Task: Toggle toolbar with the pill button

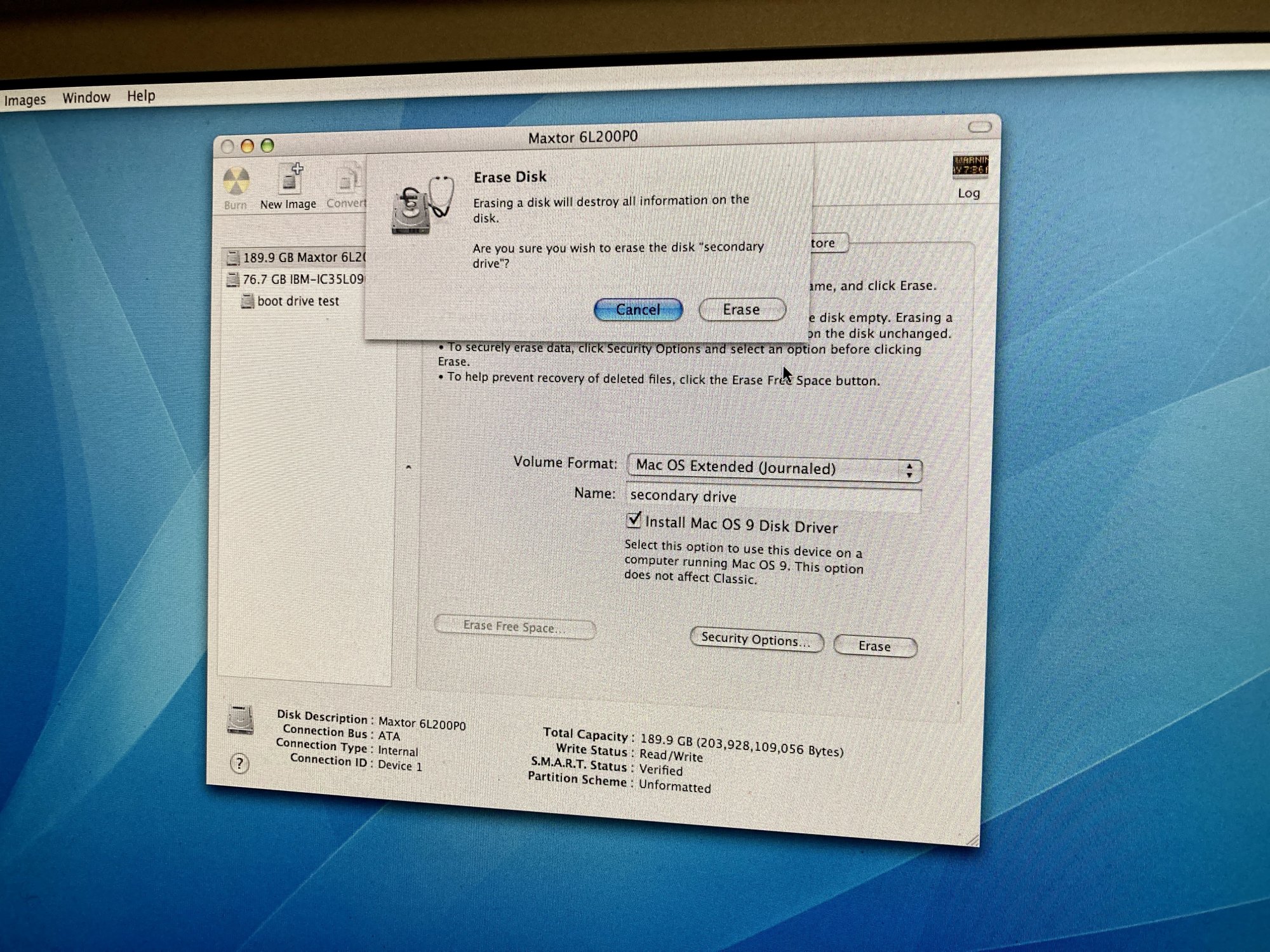Action: coord(980,127)
